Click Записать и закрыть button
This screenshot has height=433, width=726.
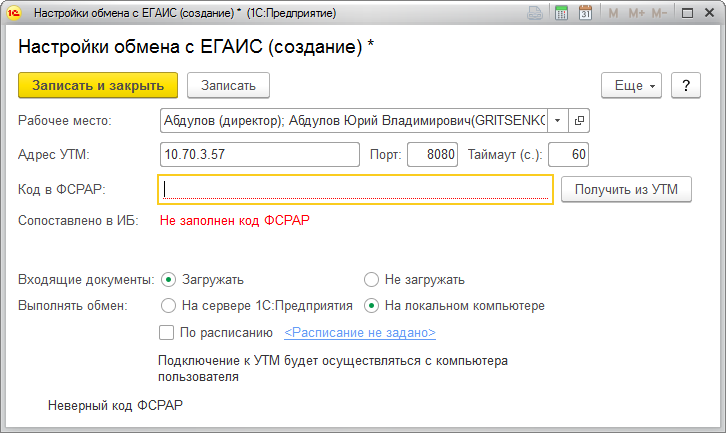(x=98, y=85)
